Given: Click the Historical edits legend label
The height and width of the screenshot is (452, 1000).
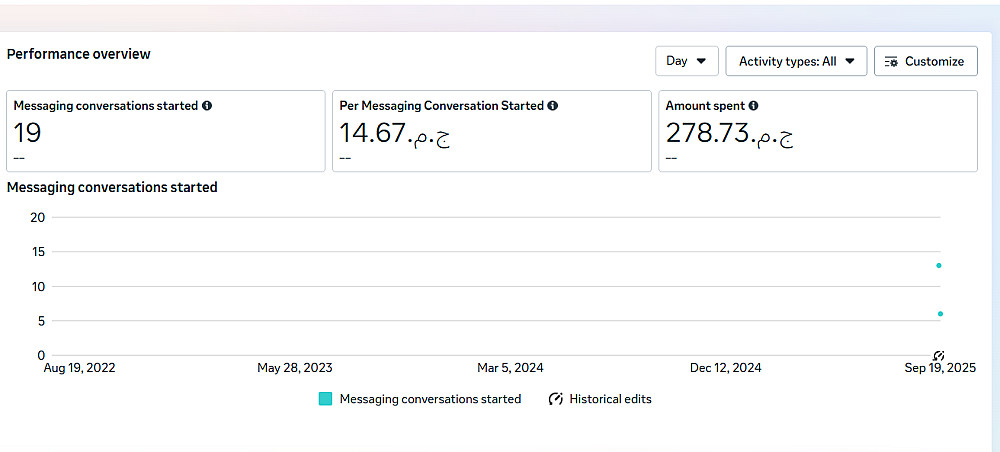Looking at the screenshot, I should coord(610,399).
